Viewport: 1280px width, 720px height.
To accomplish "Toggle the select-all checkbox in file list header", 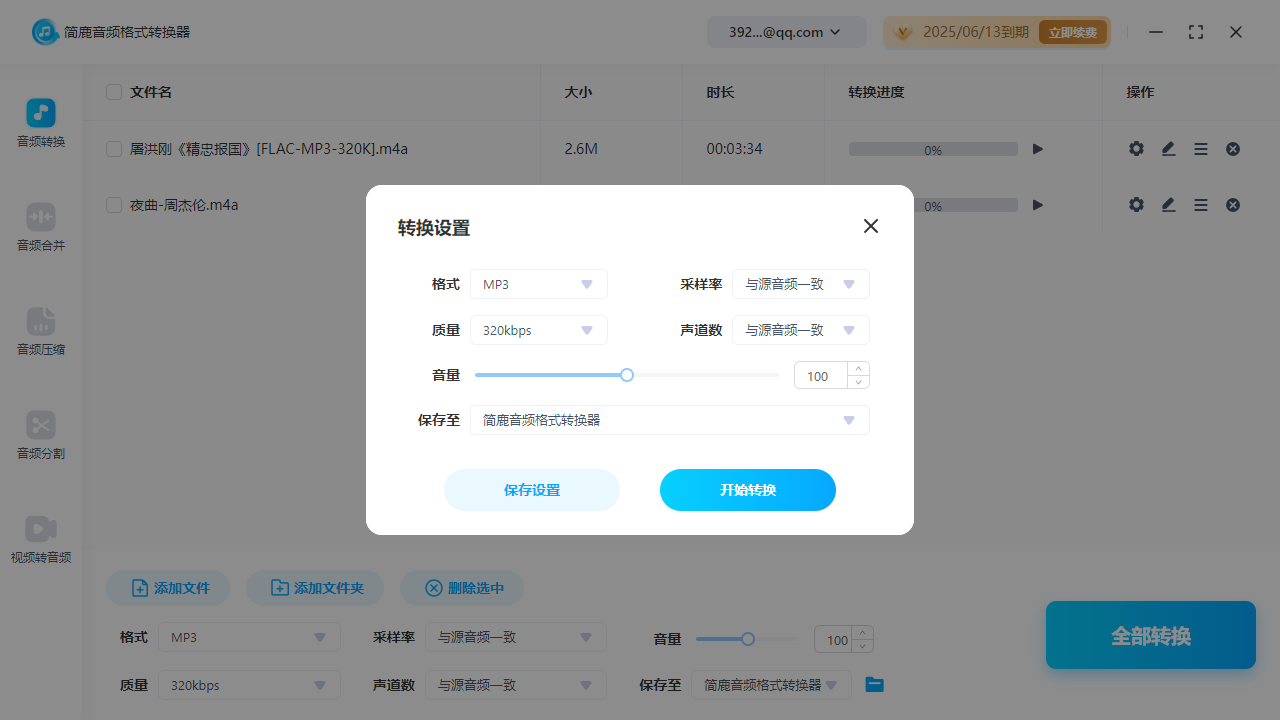I will (113, 91).
